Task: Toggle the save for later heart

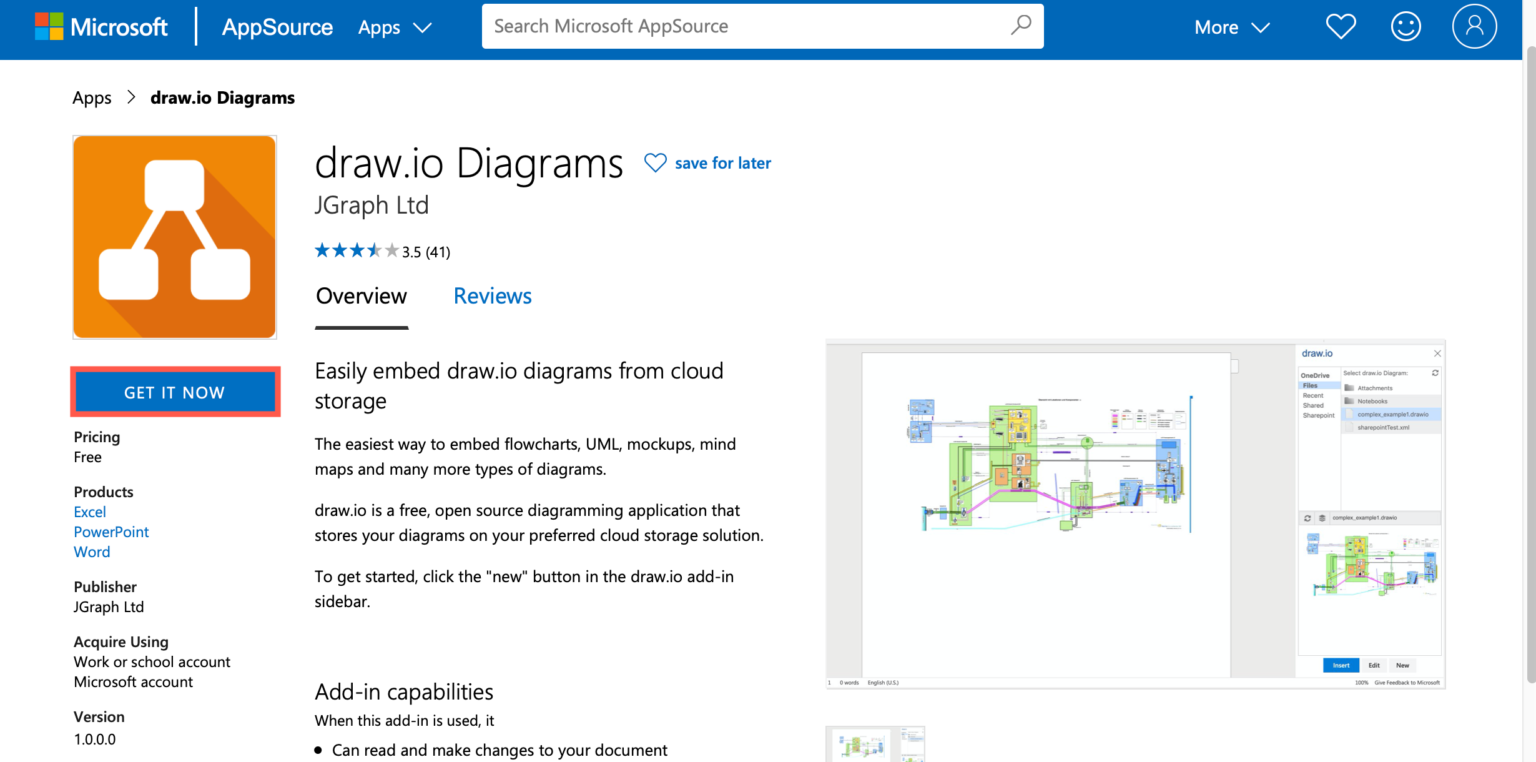Action: pyautogui.click(x=655, y=163)
